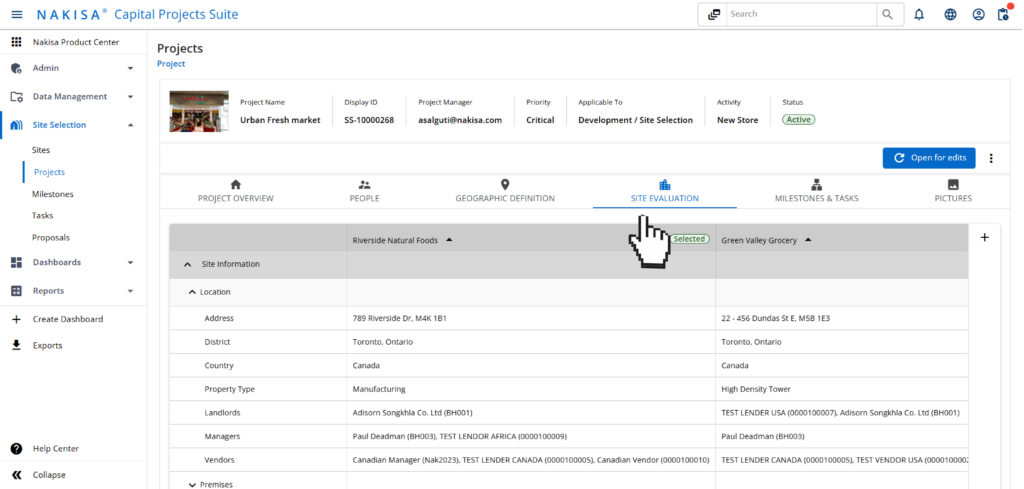Image resolution: width=1024 pixels, height=489 pixels.
Task: Collapse the Site Information section
Action: click(188, 264)
